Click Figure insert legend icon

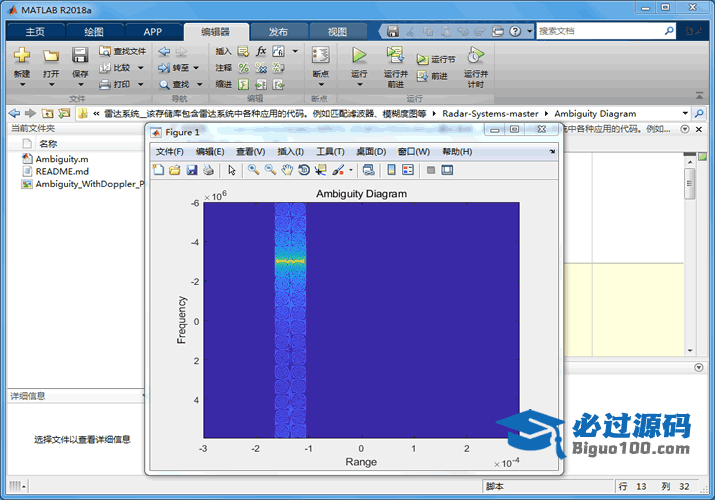(x=408, y=170)
